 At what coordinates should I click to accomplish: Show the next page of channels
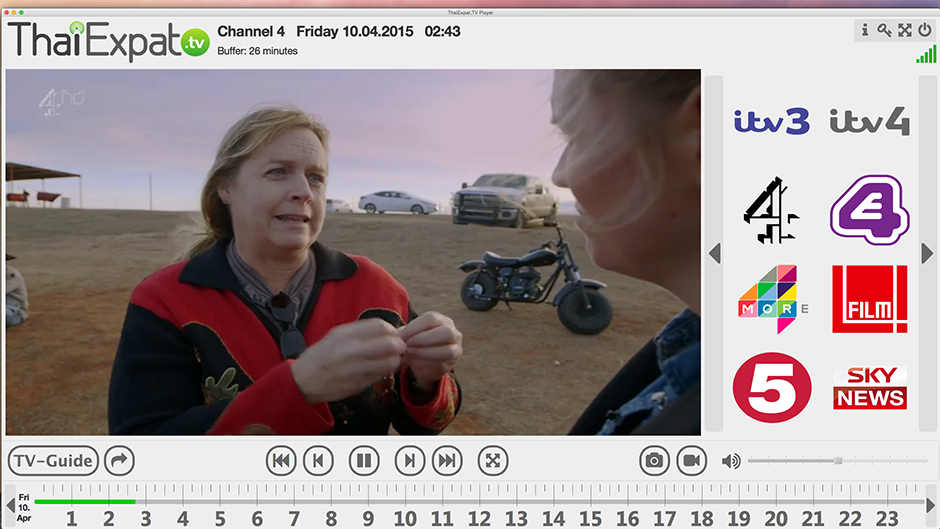[927, 254]
